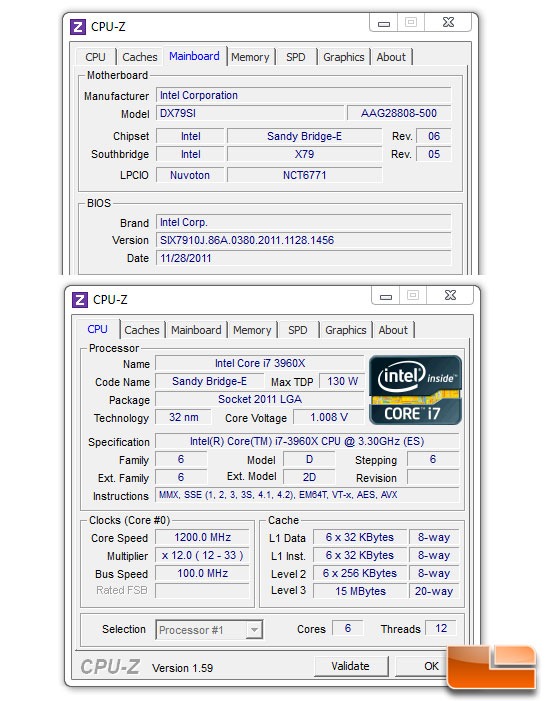Screen dimensions: 550x701
Task: Click the board revision AAG28808-500
Action: [399, 113]
